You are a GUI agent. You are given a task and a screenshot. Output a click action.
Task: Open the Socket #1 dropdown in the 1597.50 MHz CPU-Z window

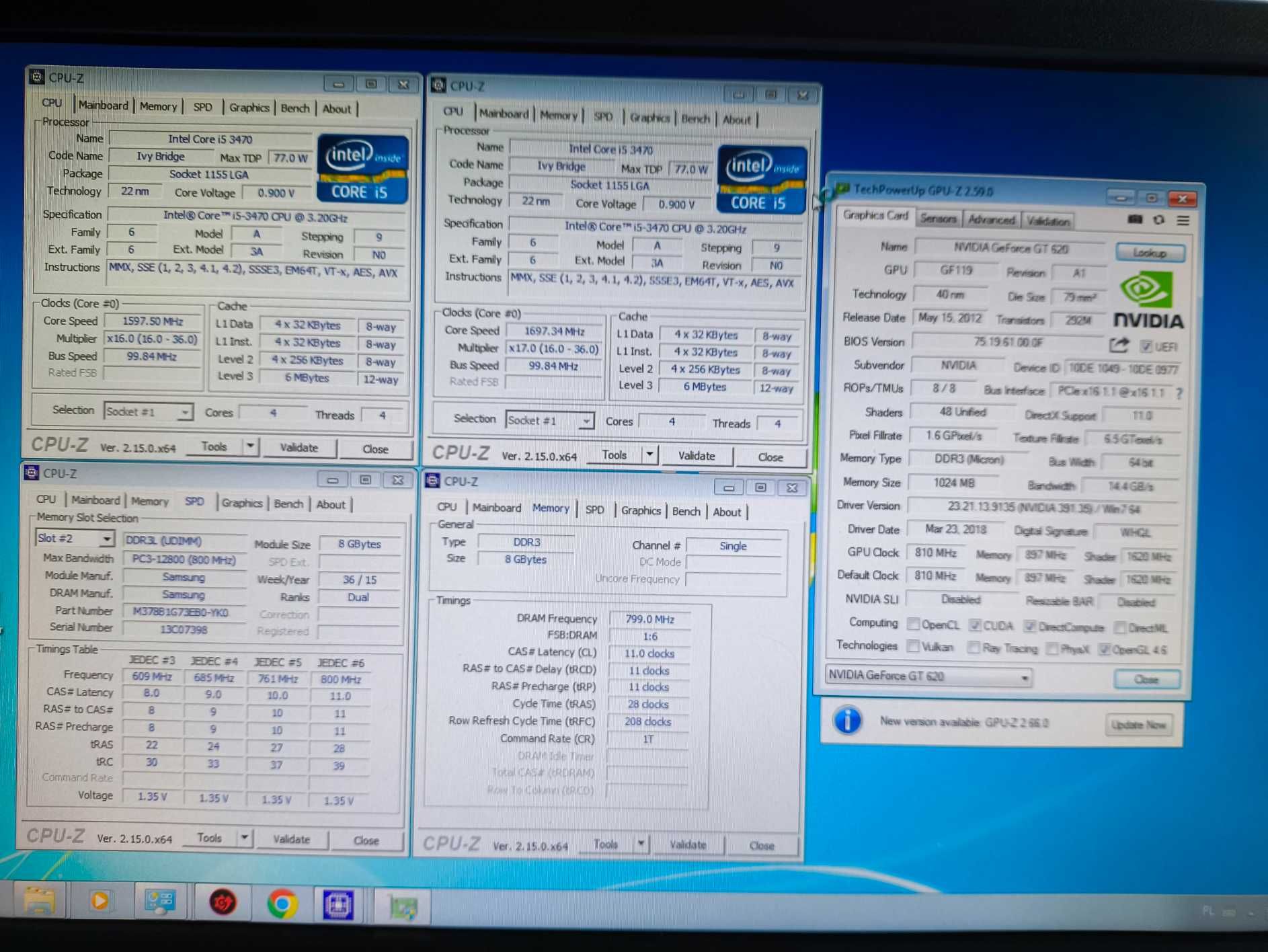[x=148, y=411]
